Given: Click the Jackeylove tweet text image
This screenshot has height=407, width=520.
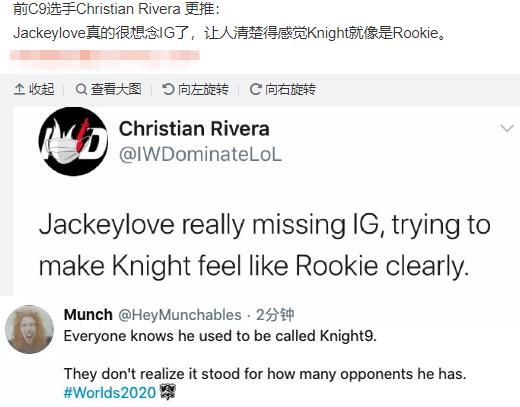Looking at the screenshot, I should point(265,245).
